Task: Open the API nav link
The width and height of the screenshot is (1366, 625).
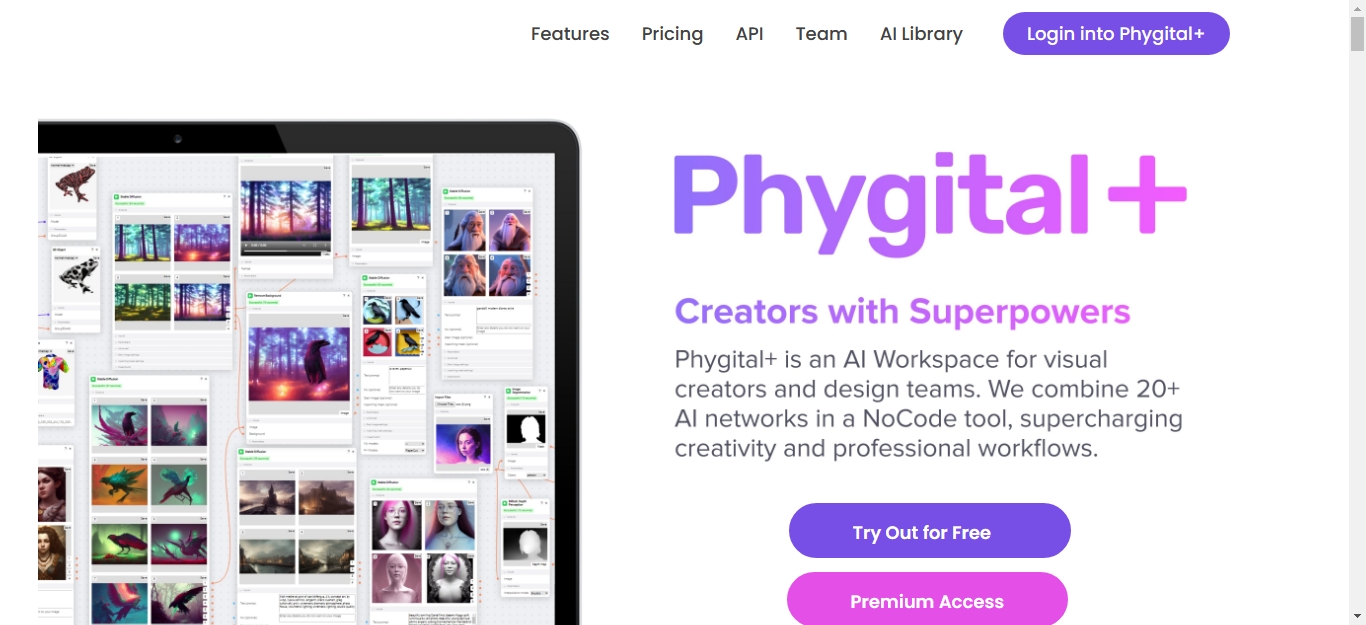Action: (749, 34)
